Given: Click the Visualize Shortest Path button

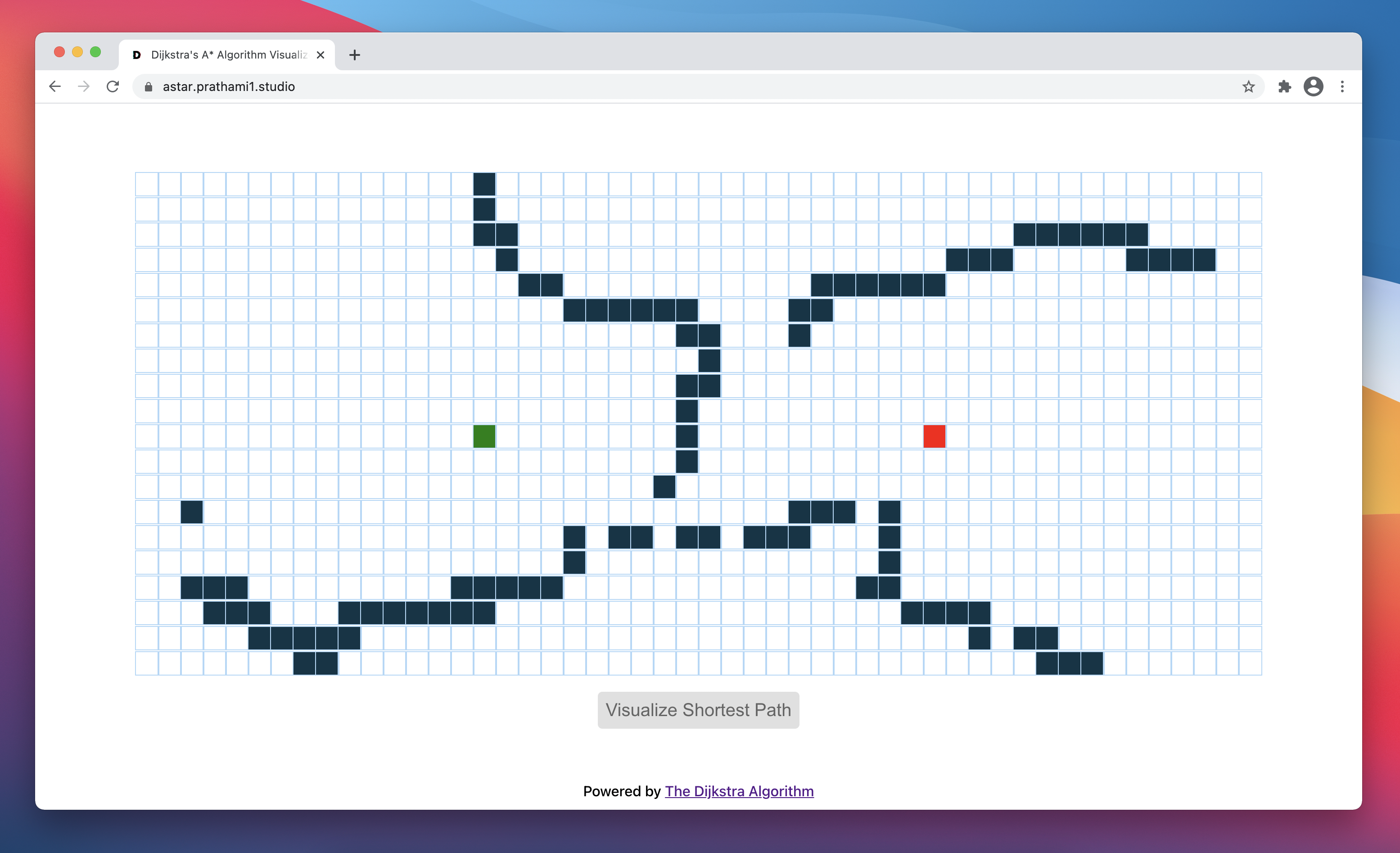Looking at the screenshot, I should click(698, 710).
